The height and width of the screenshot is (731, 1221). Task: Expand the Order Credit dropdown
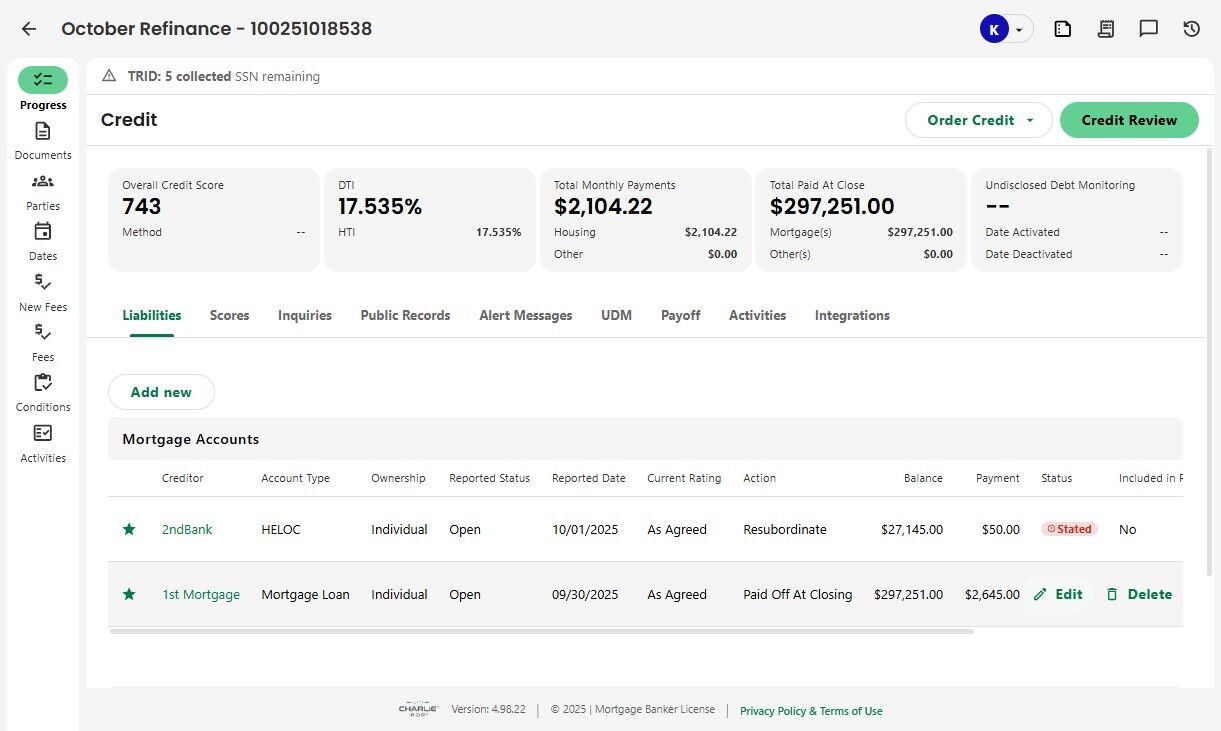[x=978, y=120]
